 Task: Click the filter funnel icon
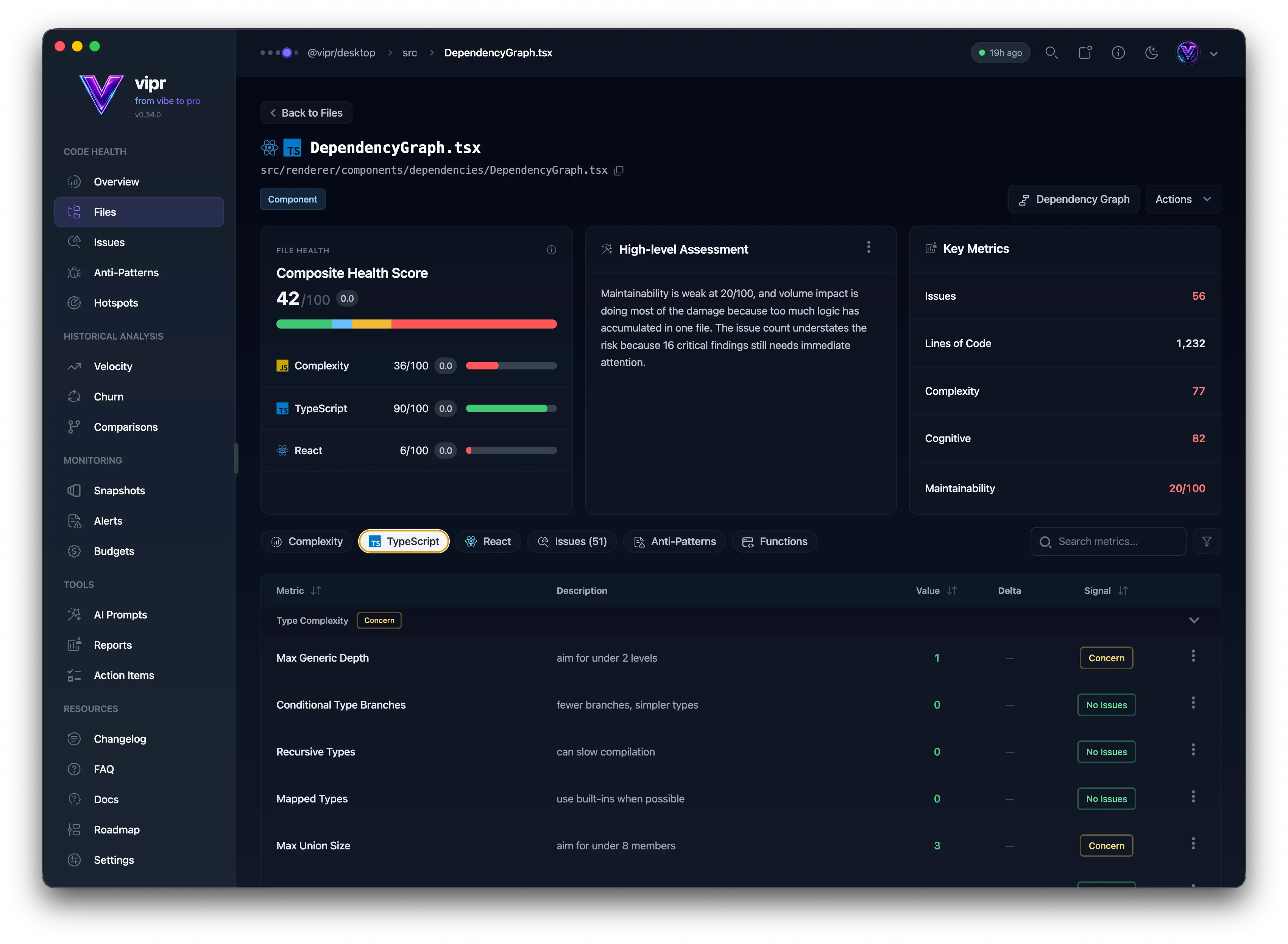(1206, 541)
